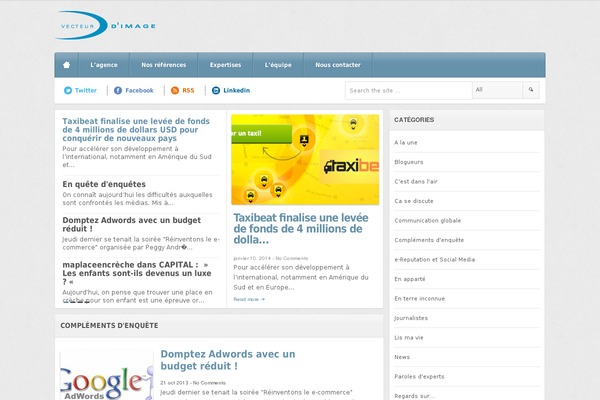The width and height of the screenshot is (600, 400).
Task: Click the Google AdWords thumbnail
Action: [107, 375]
